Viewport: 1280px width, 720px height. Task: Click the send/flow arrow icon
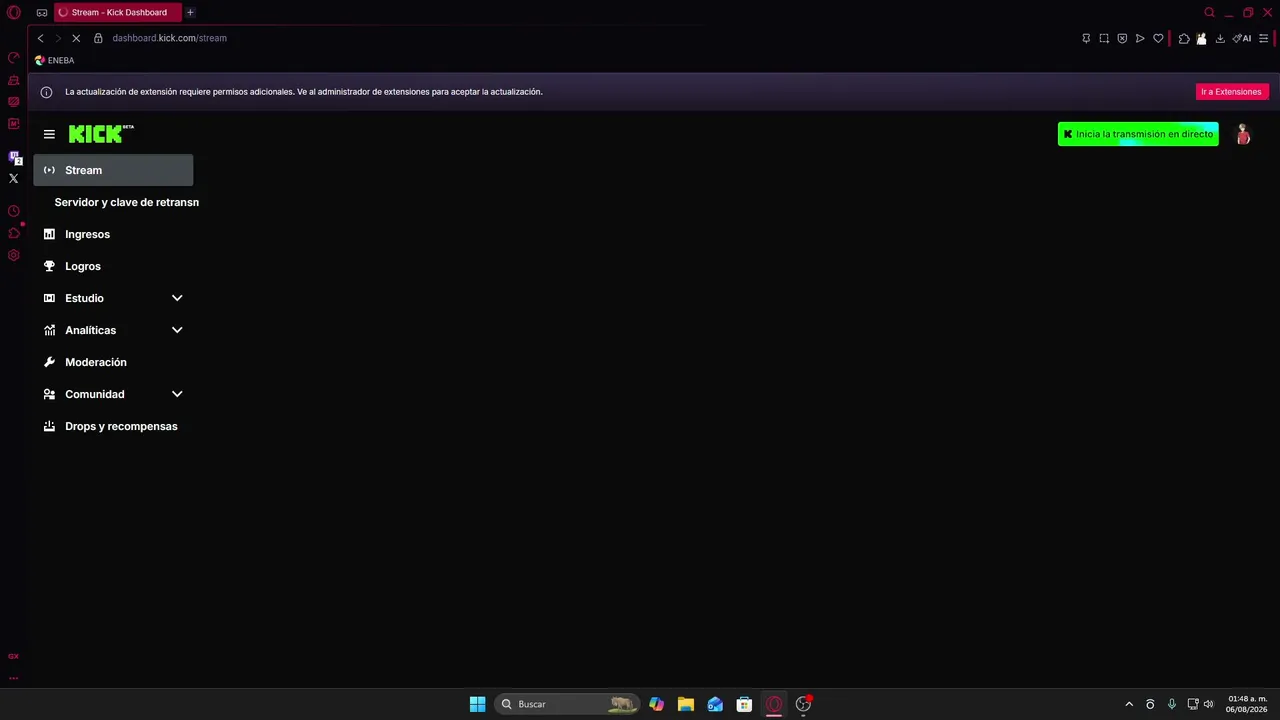[1140, 38]
